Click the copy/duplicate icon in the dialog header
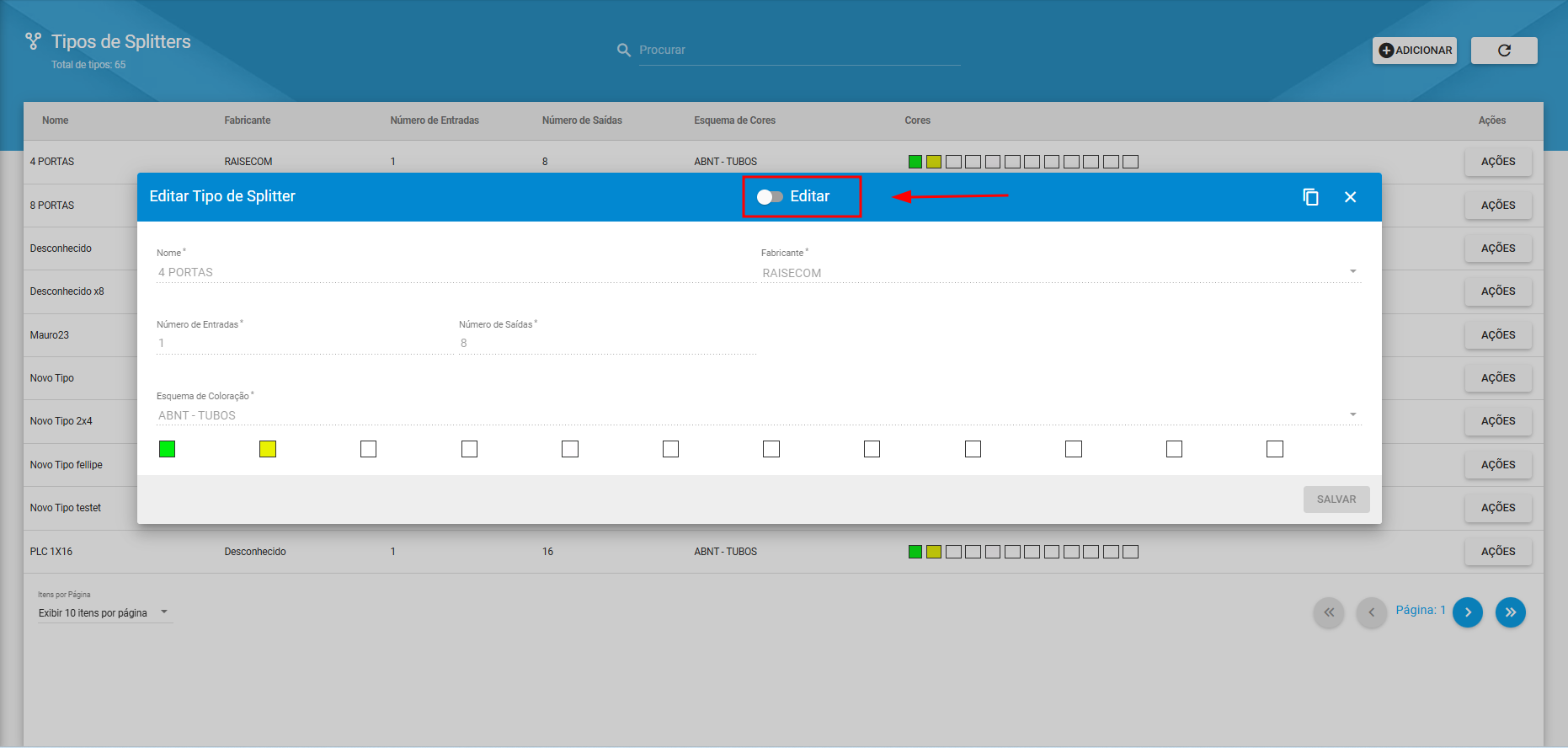The image size is (1568, 748). [x=1310, y=197]
